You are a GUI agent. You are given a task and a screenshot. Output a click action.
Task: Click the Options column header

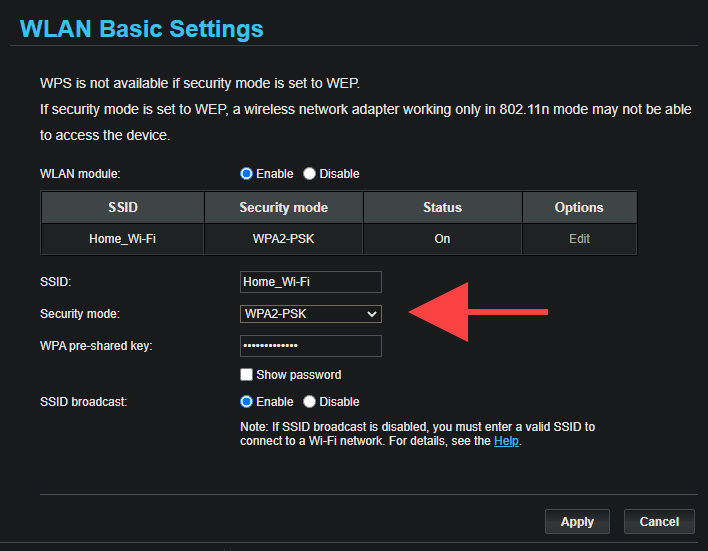tap(579, 207)
